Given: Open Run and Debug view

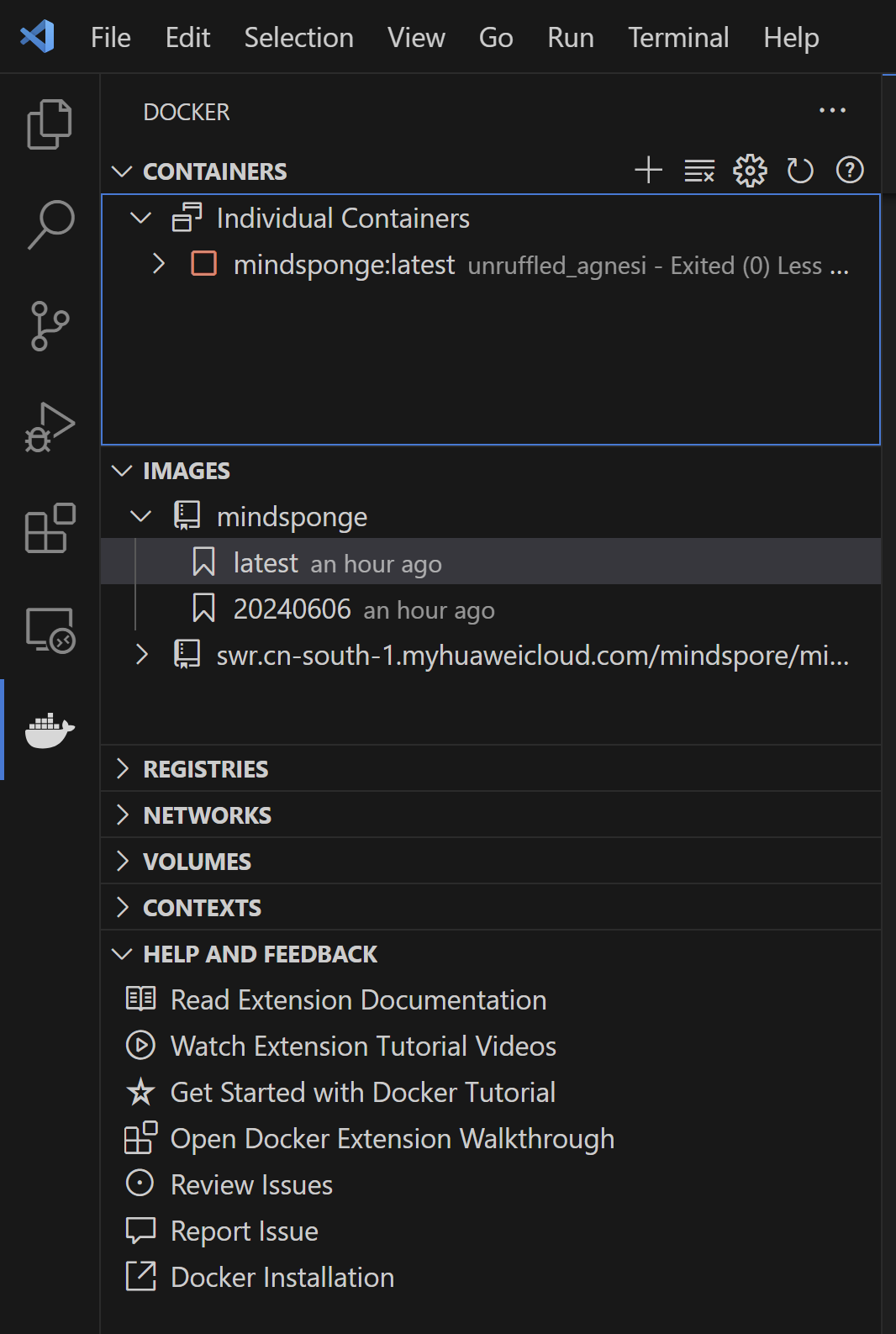Looking at the screenshot, I should pyautogui.click(x=50, y=427).
